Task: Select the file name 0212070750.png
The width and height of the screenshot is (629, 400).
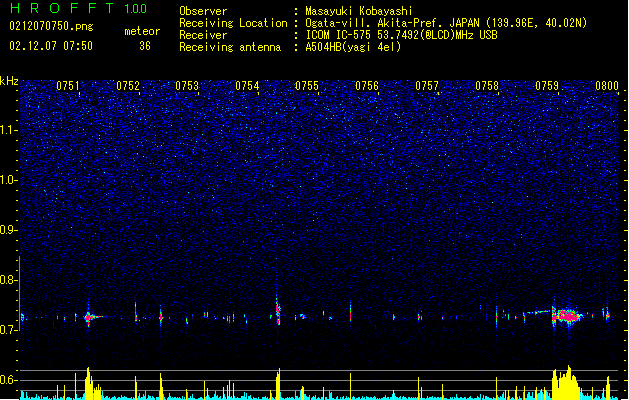Action: coord(51,26)
